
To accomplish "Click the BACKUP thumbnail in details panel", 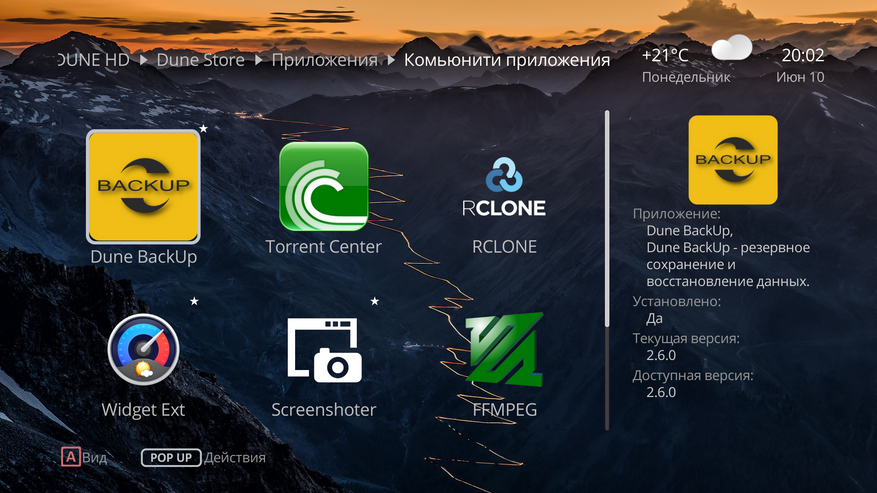I will tap(733, 160).
